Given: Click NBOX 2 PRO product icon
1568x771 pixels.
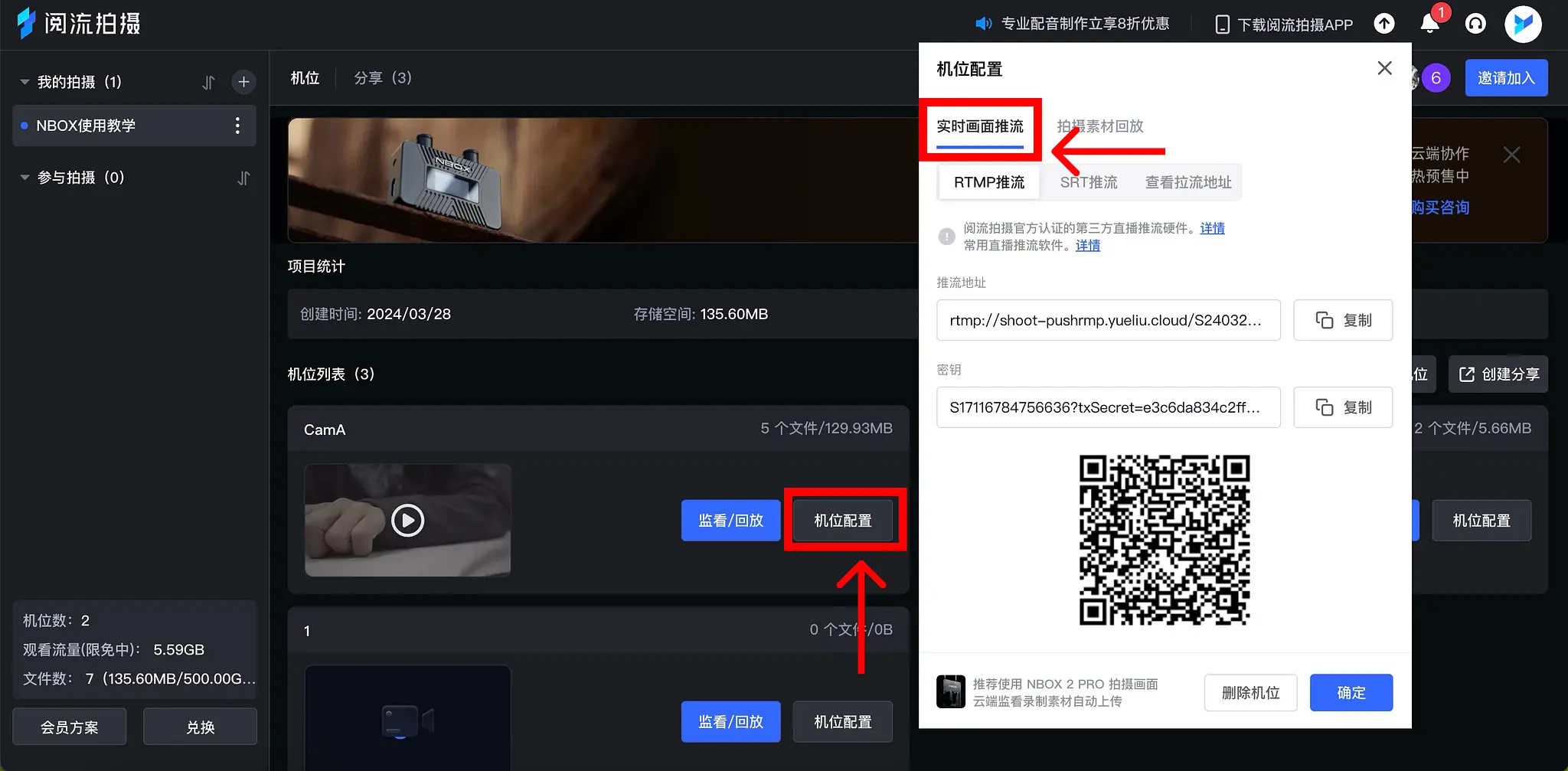Looking at the screenshot, I should click(x=951, y=692).
